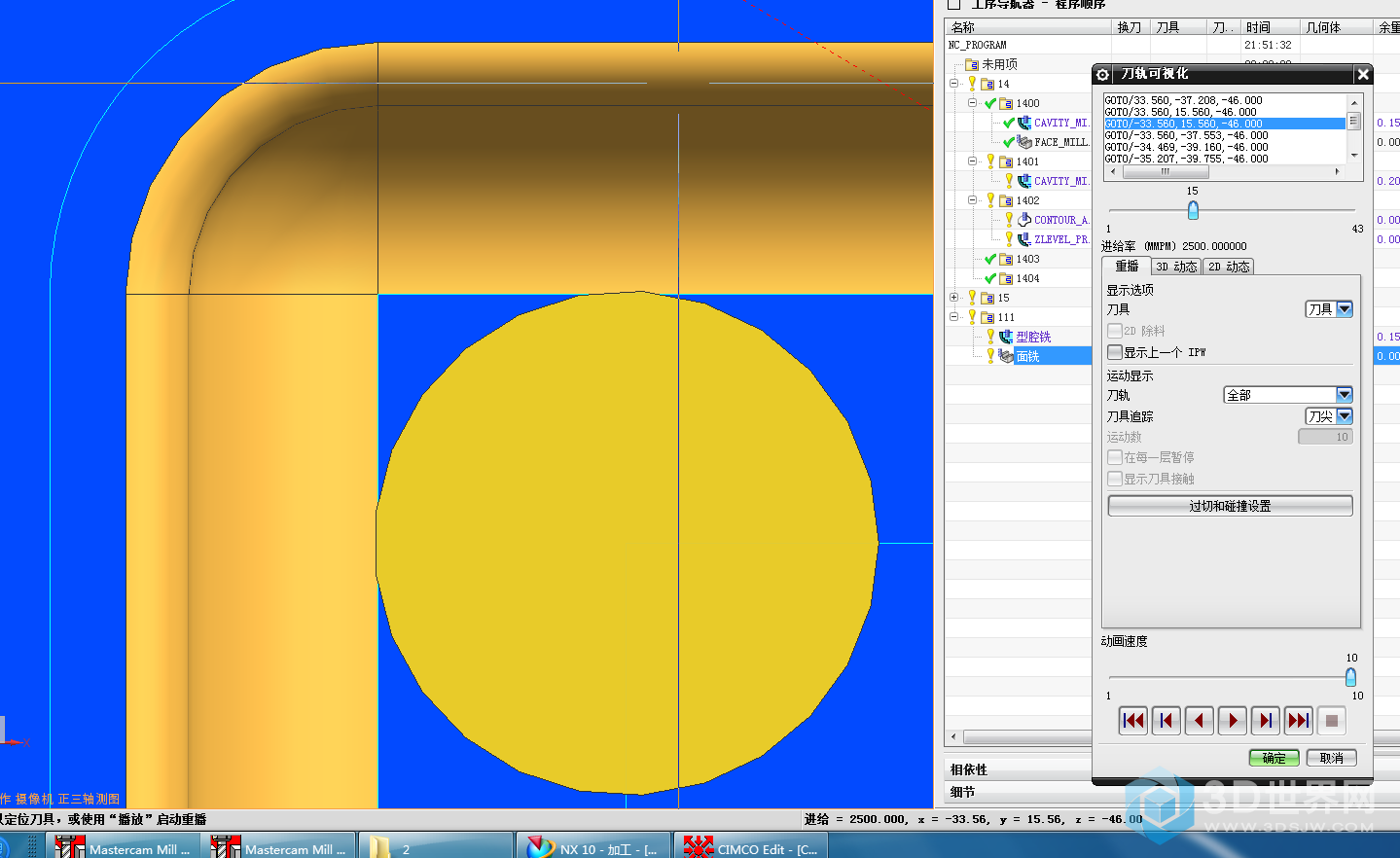Open 过切和碰撞设置 settings
The image size is (1400, 858).
coord(1230,506)
